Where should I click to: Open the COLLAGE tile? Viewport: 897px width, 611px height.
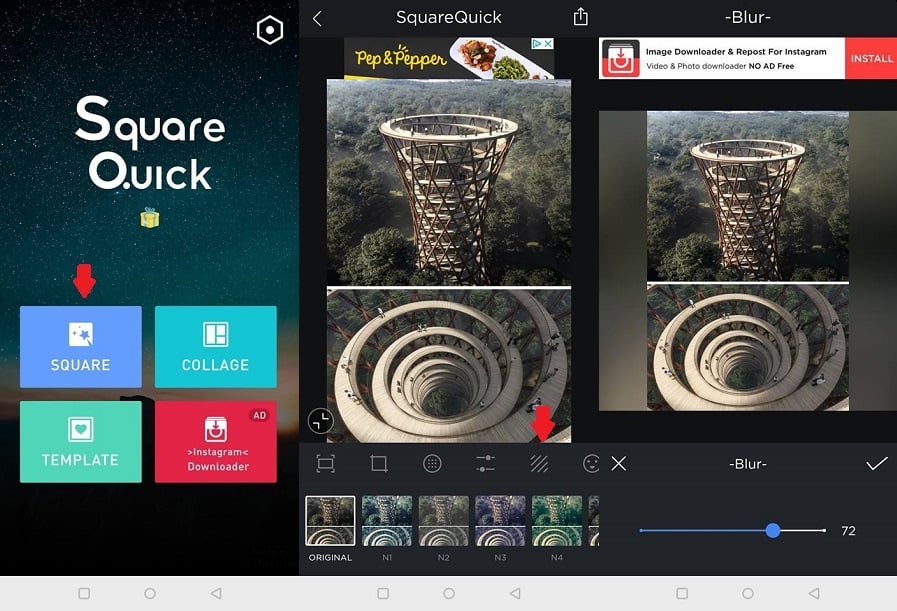tap(215, 347)
